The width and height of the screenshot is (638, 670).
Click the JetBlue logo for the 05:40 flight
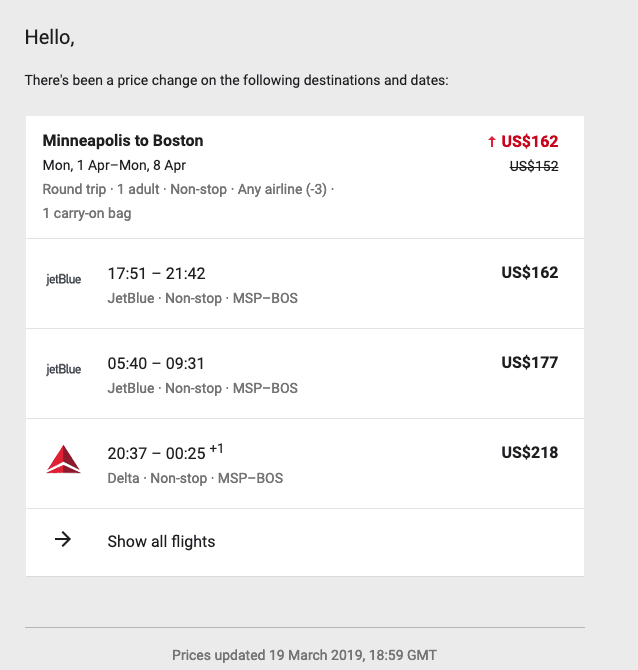coord(63,370)
